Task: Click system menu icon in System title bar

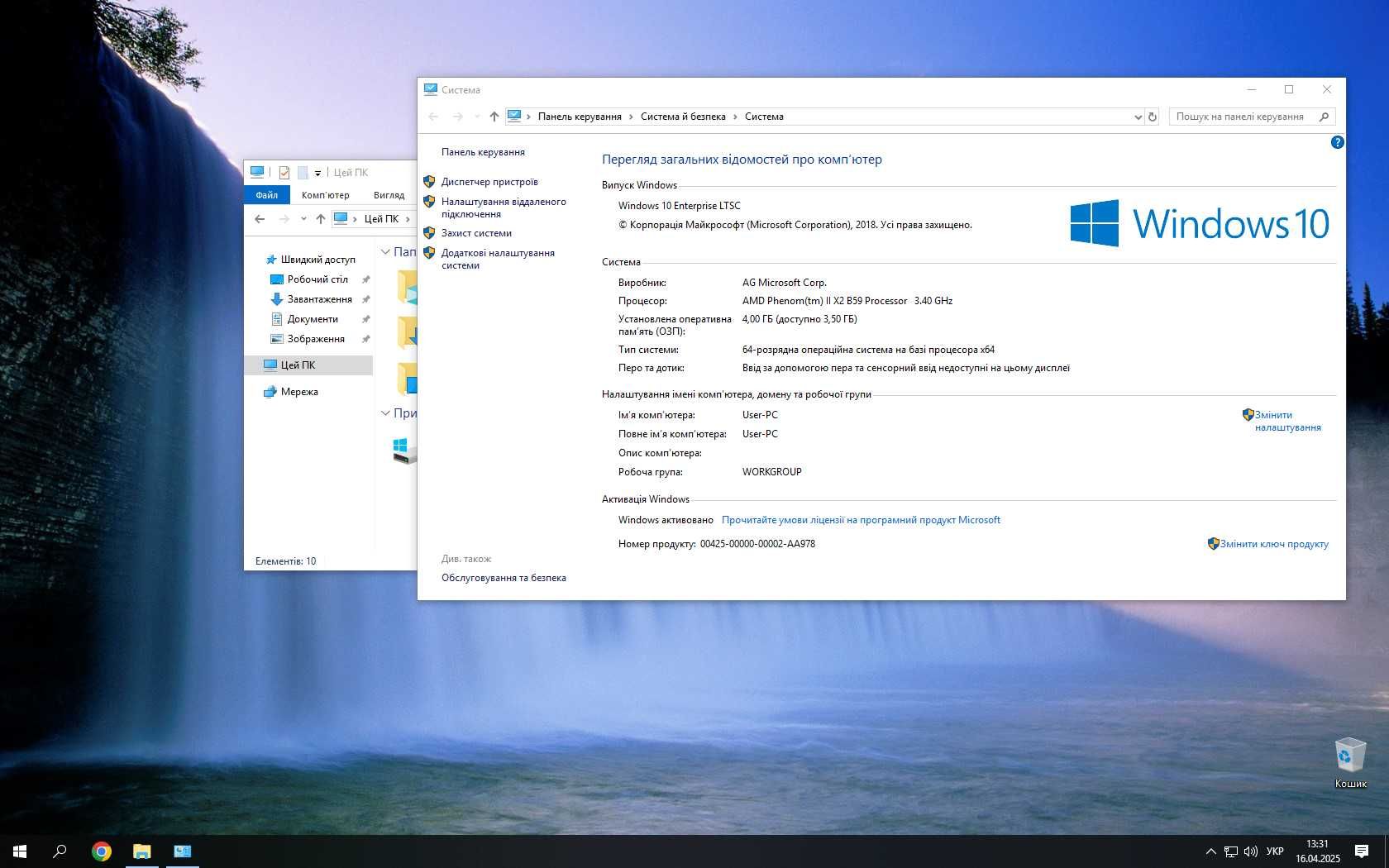Action: (430, 89)
